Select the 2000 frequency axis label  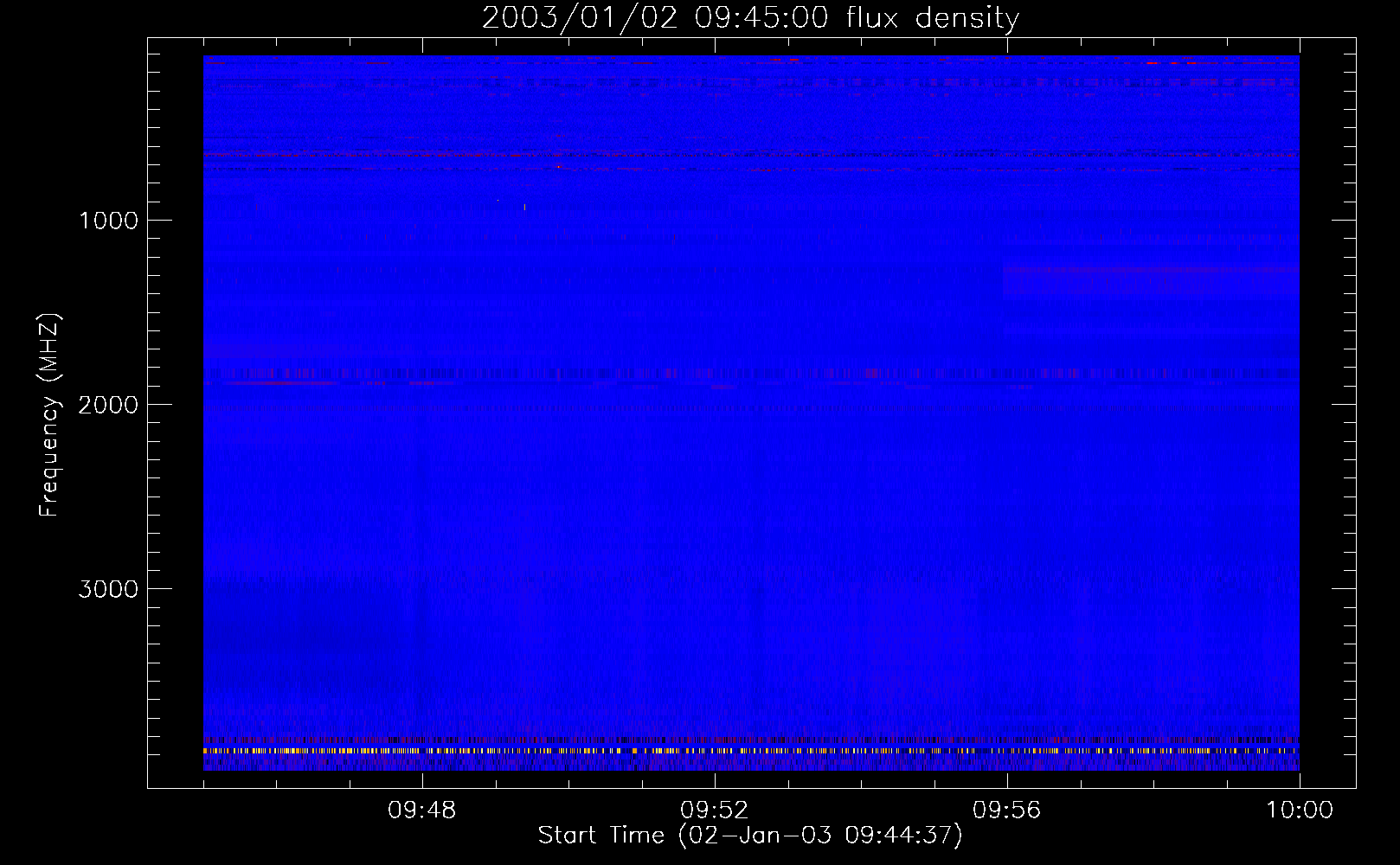coord(108,405)
